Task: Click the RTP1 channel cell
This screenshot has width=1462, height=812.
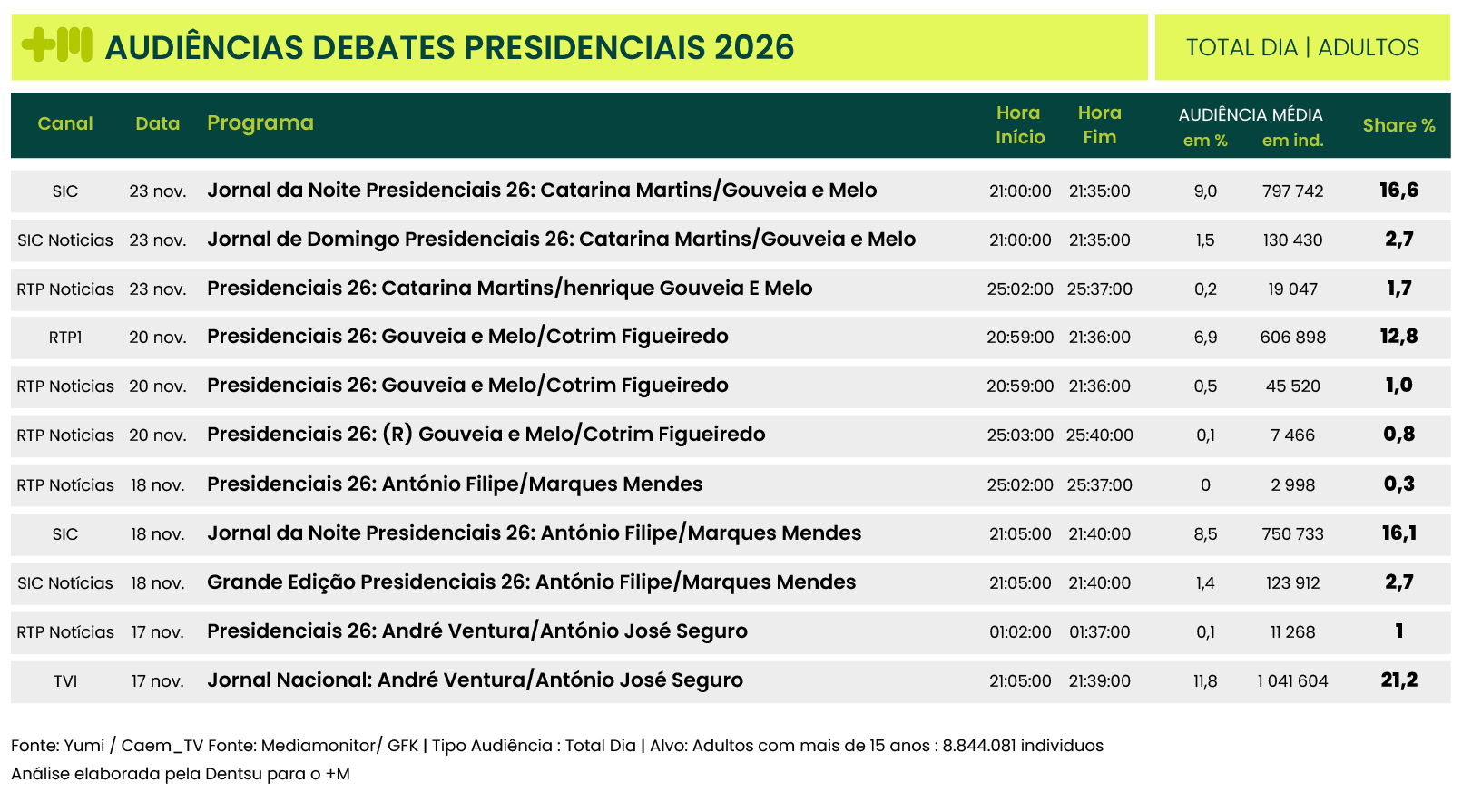Action: [65, 338]
